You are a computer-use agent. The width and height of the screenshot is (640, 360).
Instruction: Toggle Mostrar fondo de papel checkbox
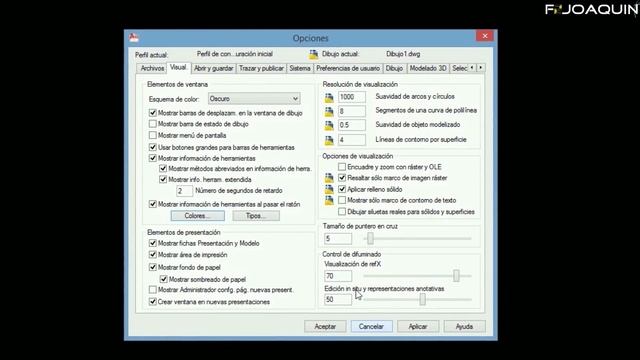pyautogui.click(x=153, y=267)
